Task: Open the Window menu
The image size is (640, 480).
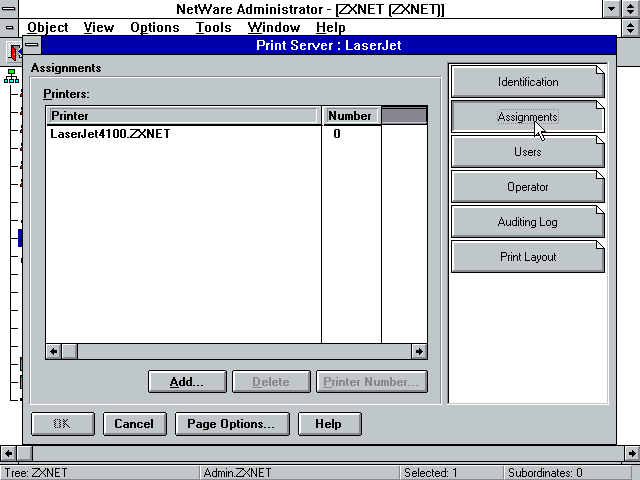Action: pos(273,27)
